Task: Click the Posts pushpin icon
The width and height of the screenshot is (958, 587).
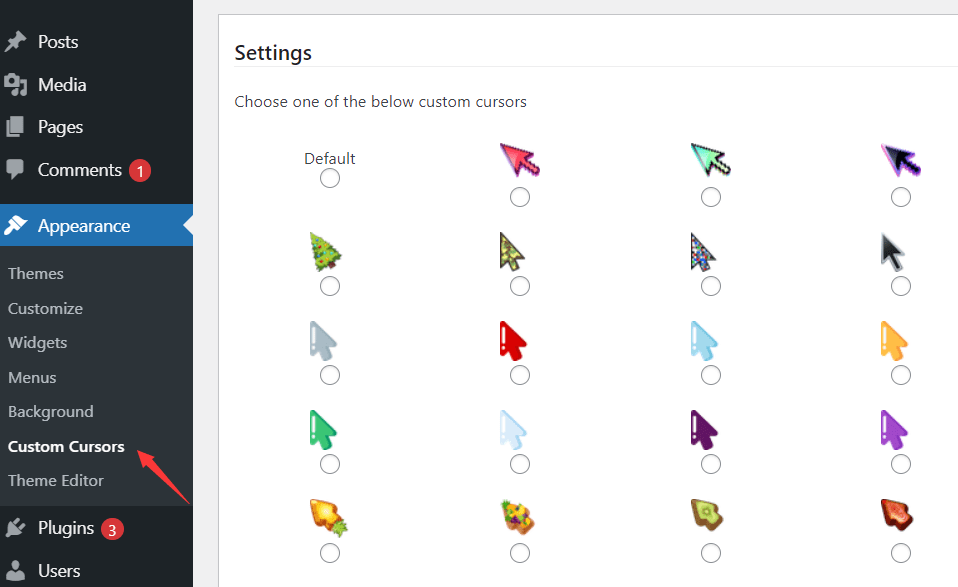Action: (16, 41)
